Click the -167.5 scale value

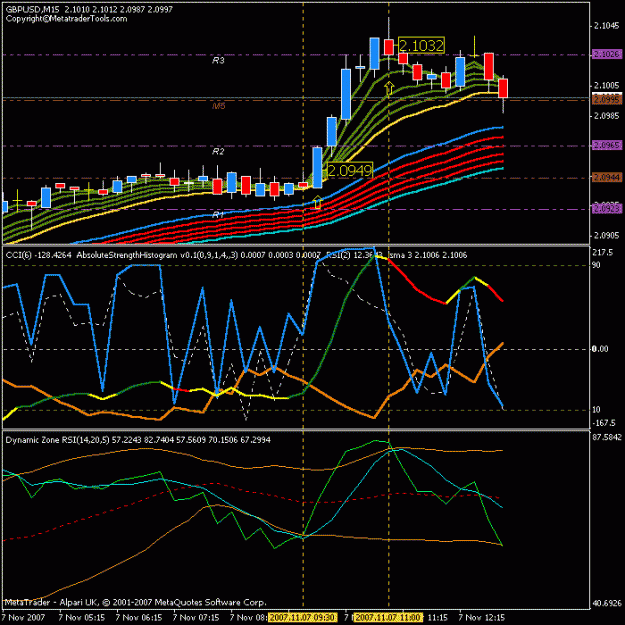(604, 423)
